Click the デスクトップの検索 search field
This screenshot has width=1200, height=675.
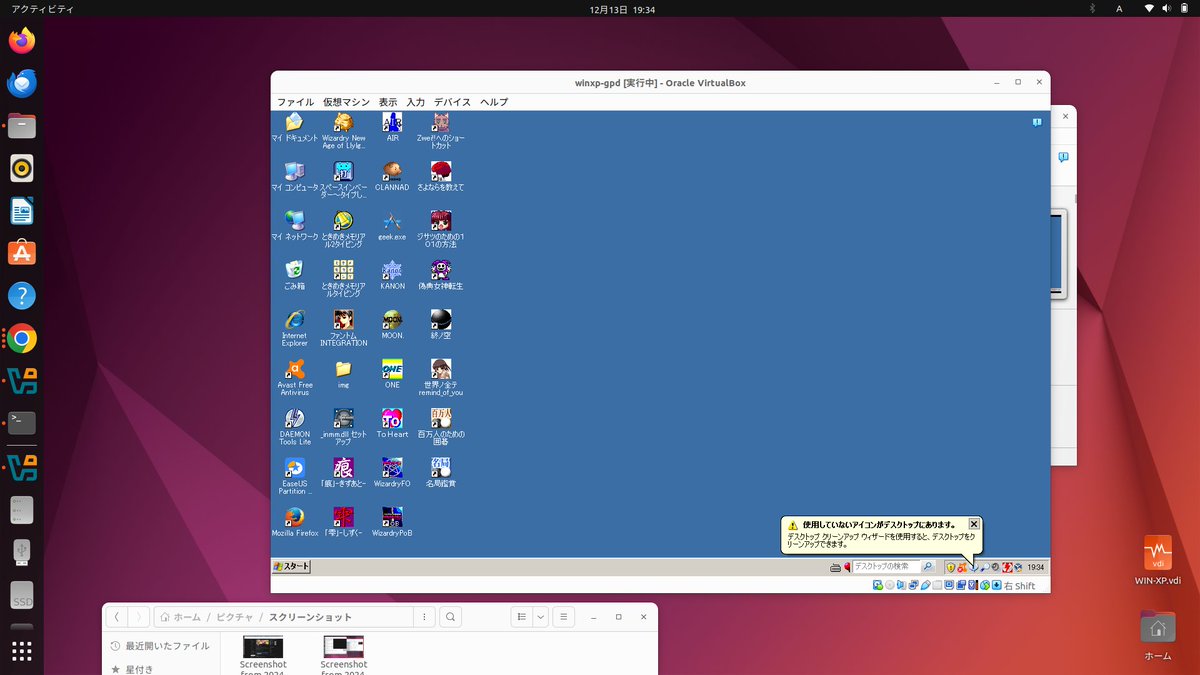[x=886, y=567]
